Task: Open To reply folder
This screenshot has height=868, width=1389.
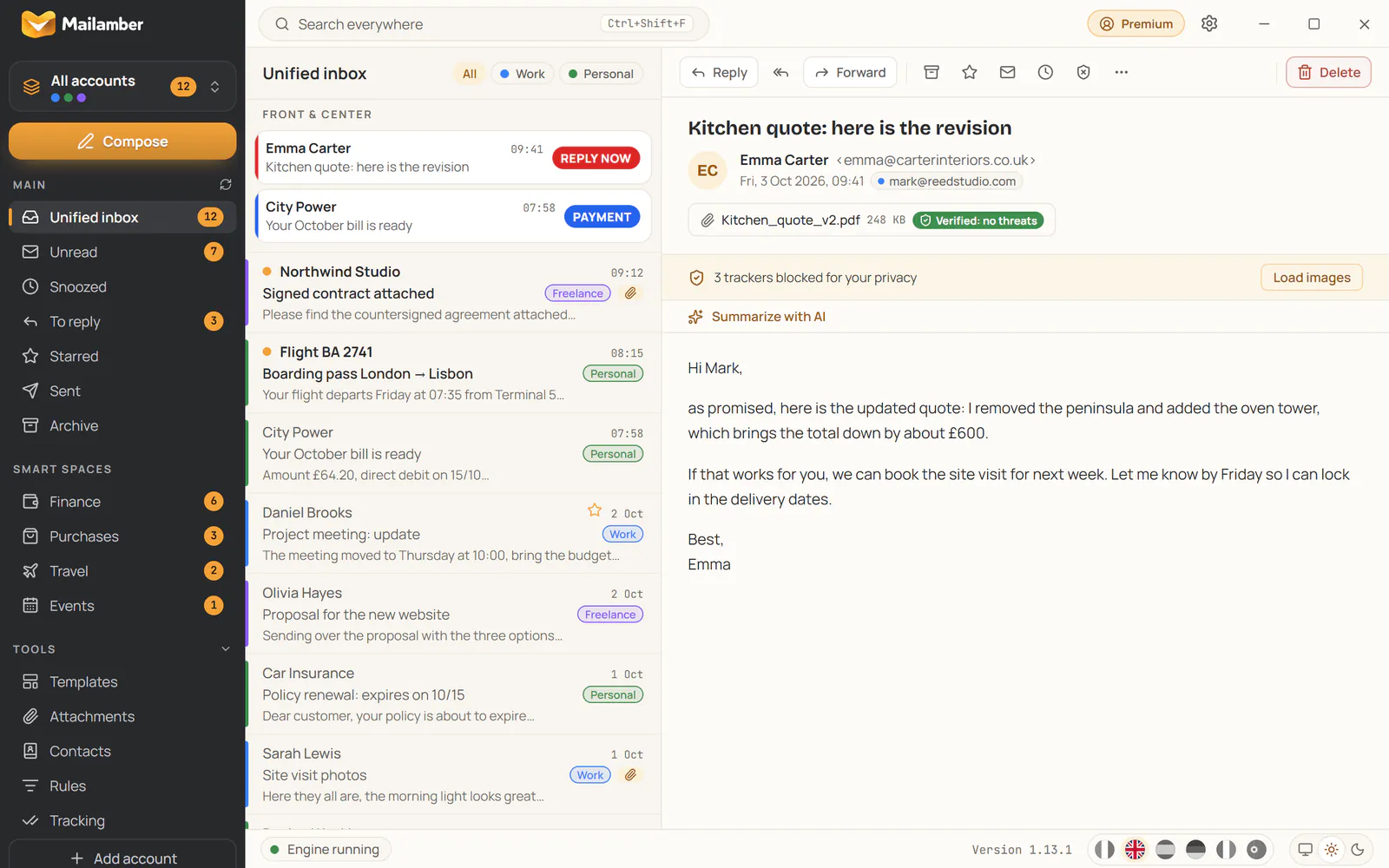Action: pyautogui.click(x=122, y=321)
